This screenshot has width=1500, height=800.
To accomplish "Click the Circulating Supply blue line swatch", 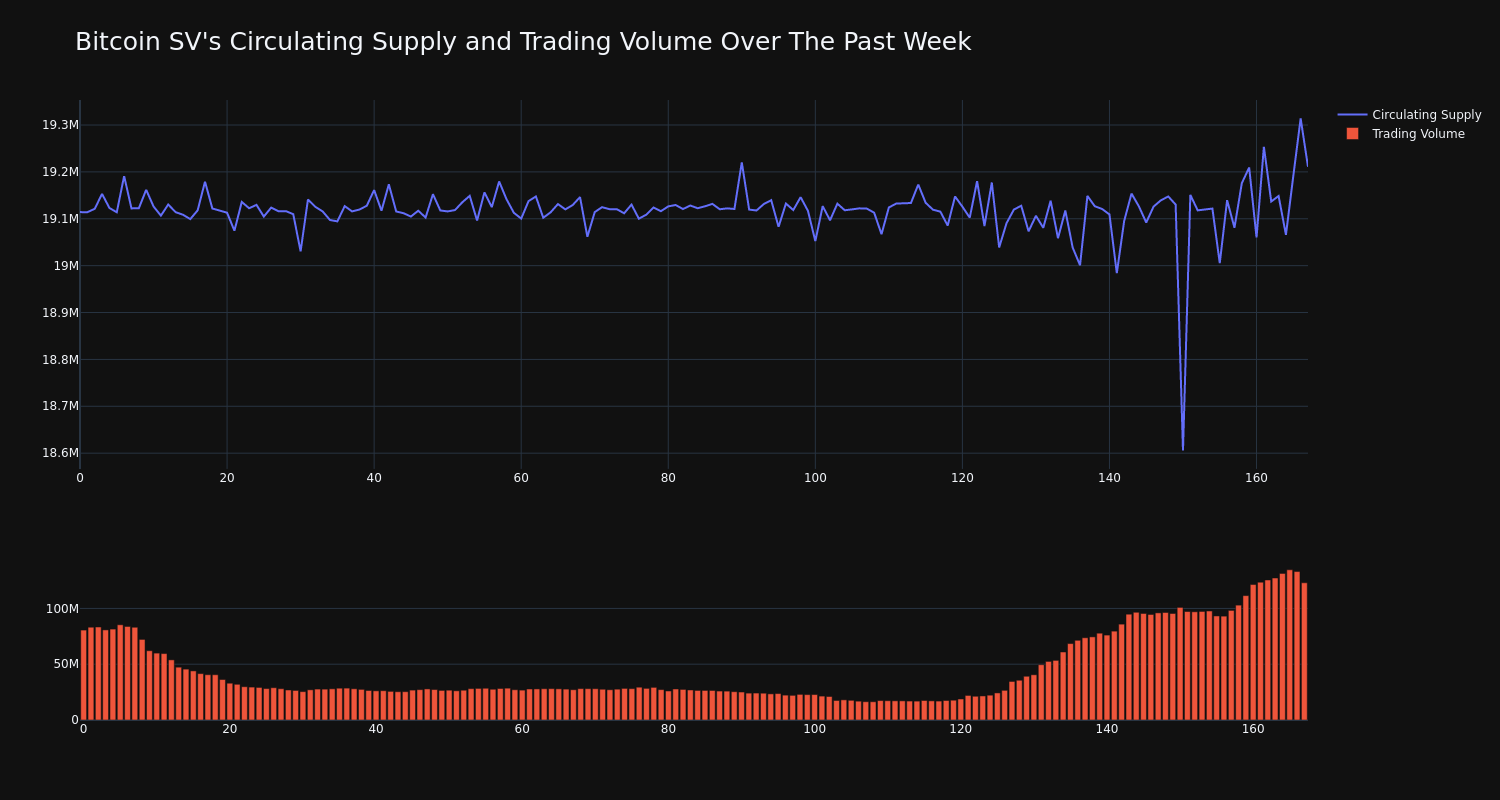I will (x=1352, y=115).
